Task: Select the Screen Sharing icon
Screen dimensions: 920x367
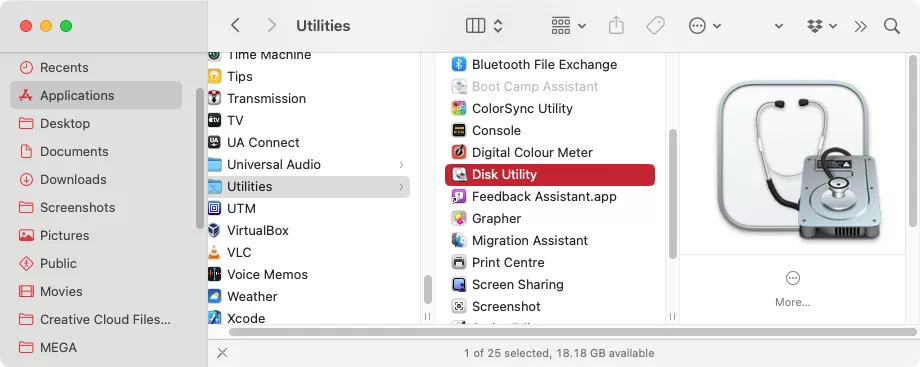Action: (x=459, y=285)
